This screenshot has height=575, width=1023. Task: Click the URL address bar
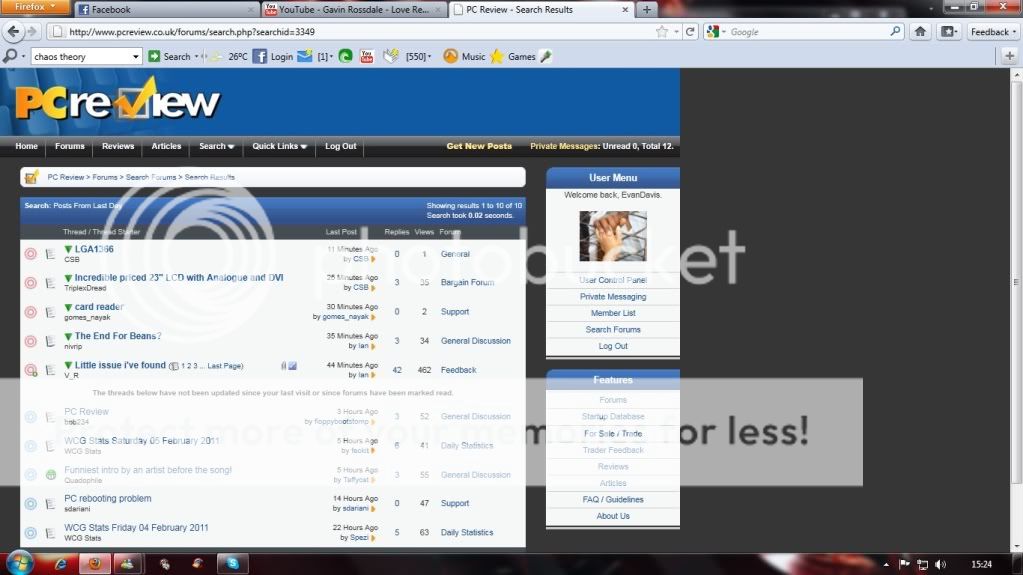[359, 31]
